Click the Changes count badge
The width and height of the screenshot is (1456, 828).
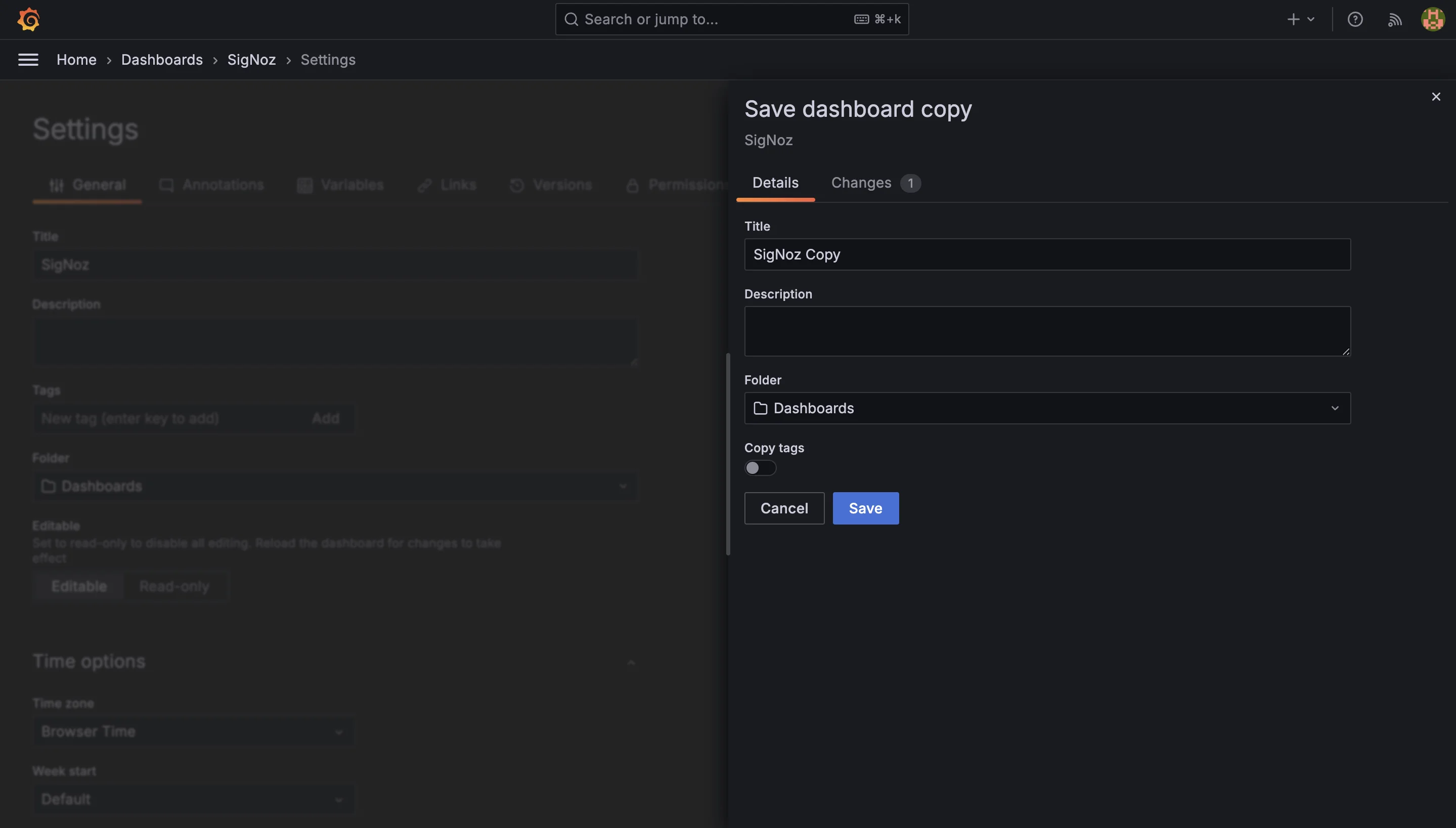910,183
